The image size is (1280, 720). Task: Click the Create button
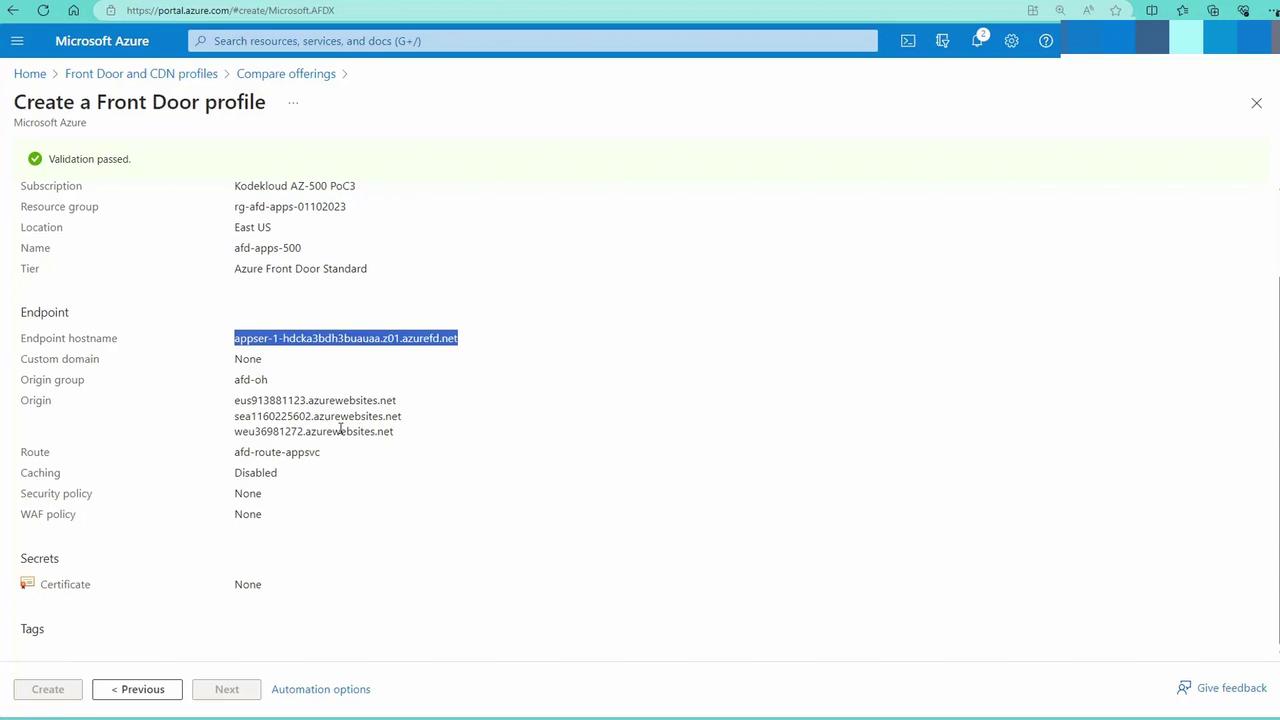(x=48, y=689)
